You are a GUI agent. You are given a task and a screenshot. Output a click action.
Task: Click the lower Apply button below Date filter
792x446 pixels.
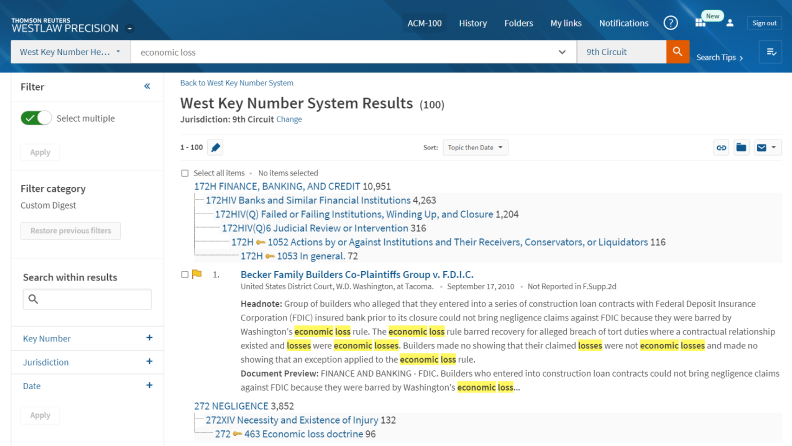click(40, 415)
